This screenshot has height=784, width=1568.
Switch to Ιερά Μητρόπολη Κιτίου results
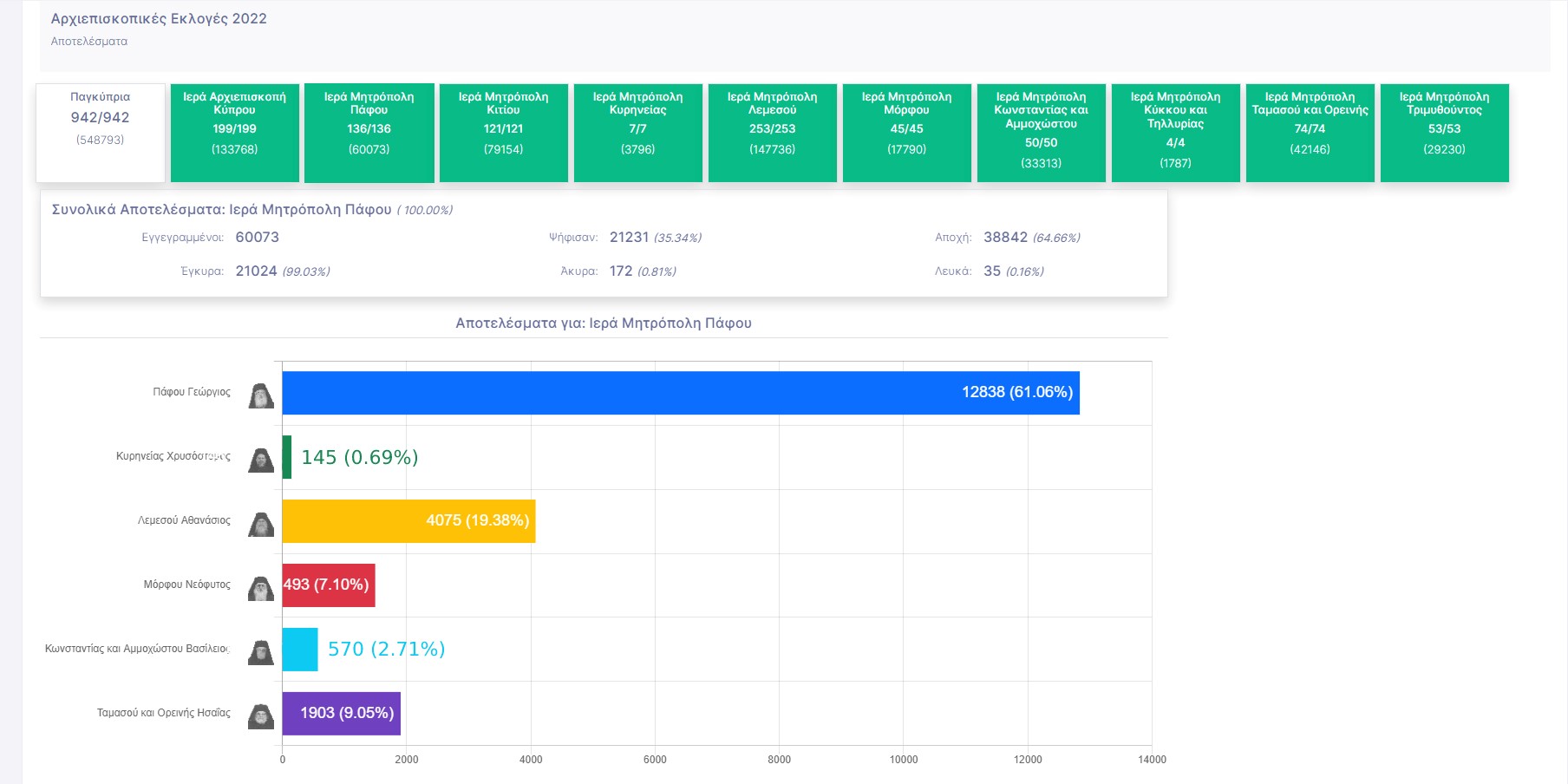click(x=504, y=132)
